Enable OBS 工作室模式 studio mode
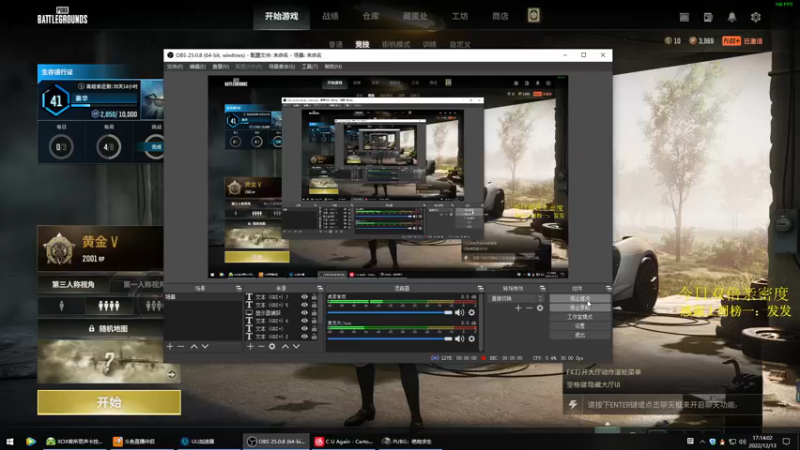This screenshot has width=800, height=450. pyautogui.click(x=580, y=317)
